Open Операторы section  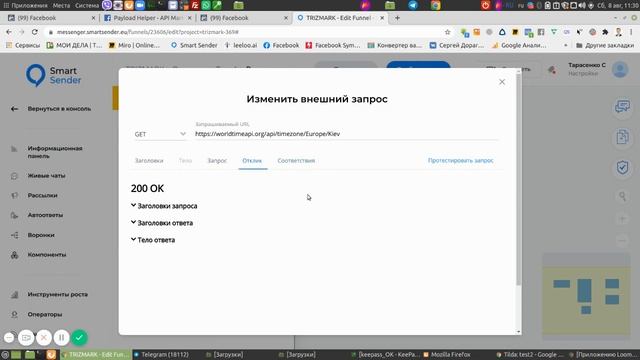[x=45, y=314]
